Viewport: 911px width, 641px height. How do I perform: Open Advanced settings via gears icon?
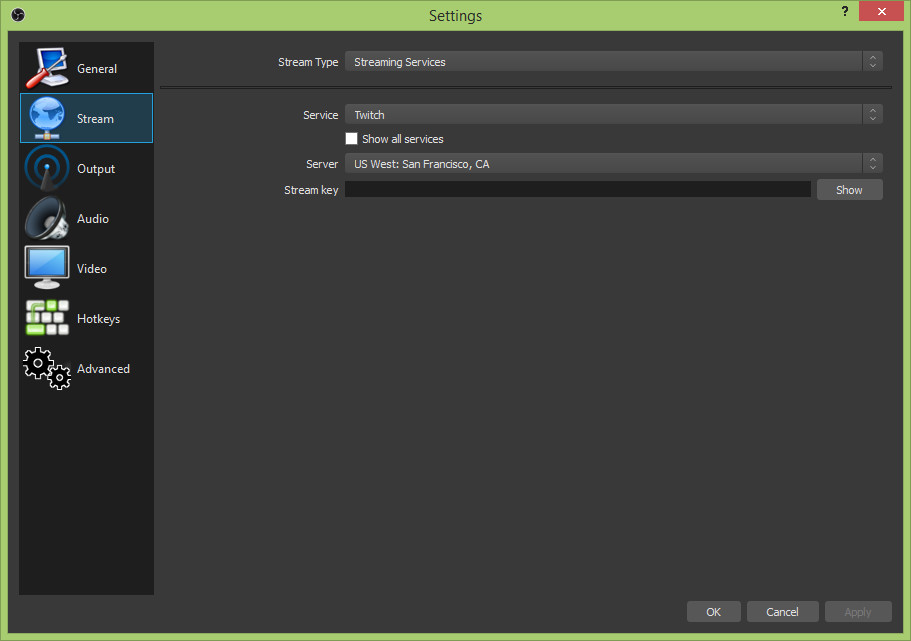(x=47, y=368)
